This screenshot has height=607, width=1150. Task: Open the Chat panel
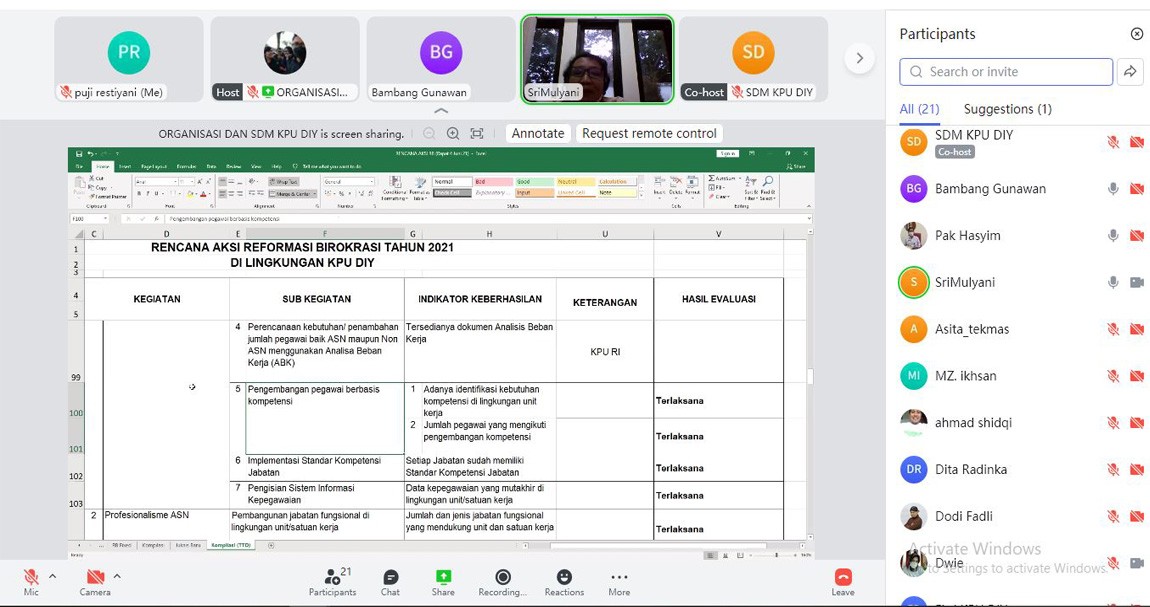(x=390, y=578)
